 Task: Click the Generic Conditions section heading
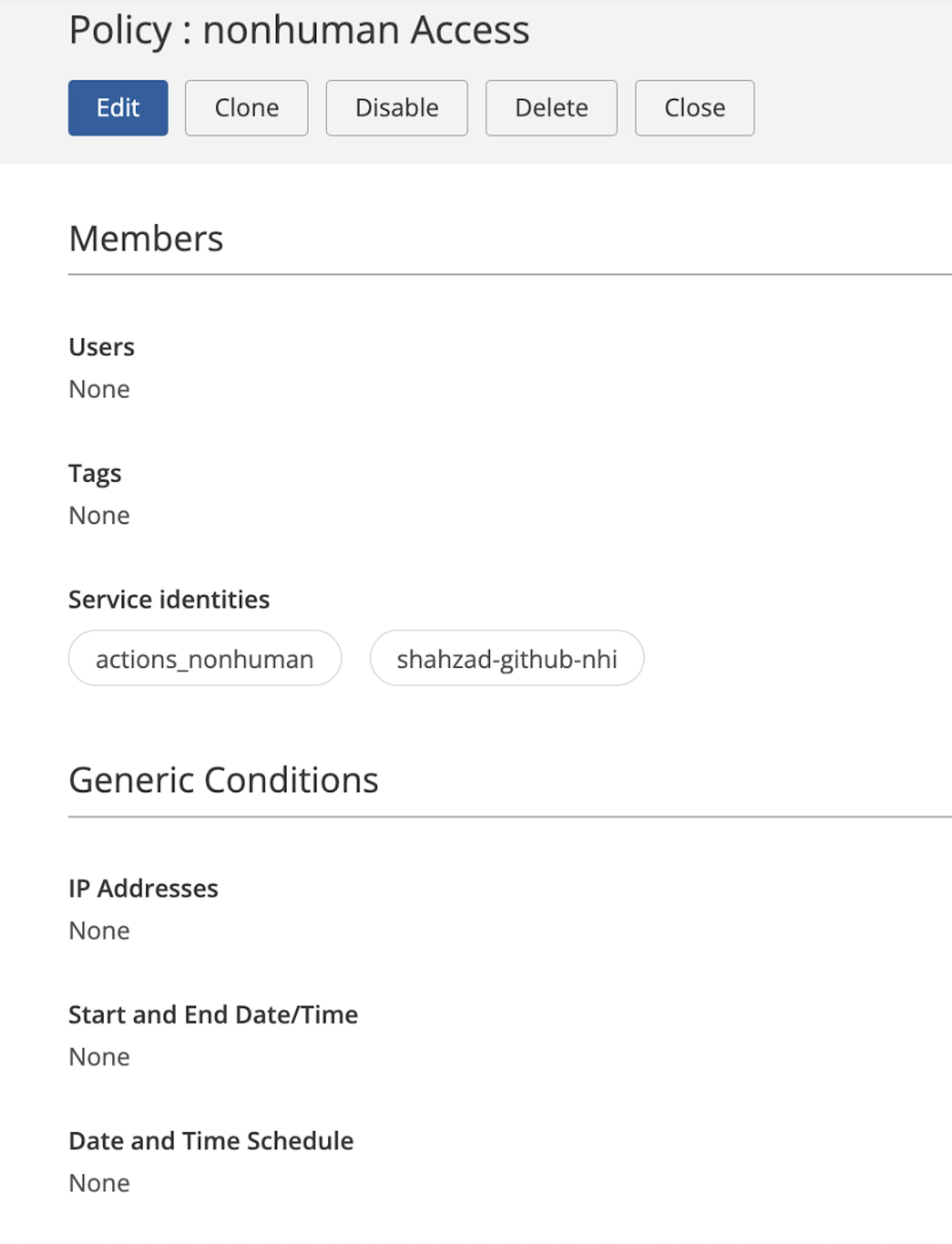(223, 780)
